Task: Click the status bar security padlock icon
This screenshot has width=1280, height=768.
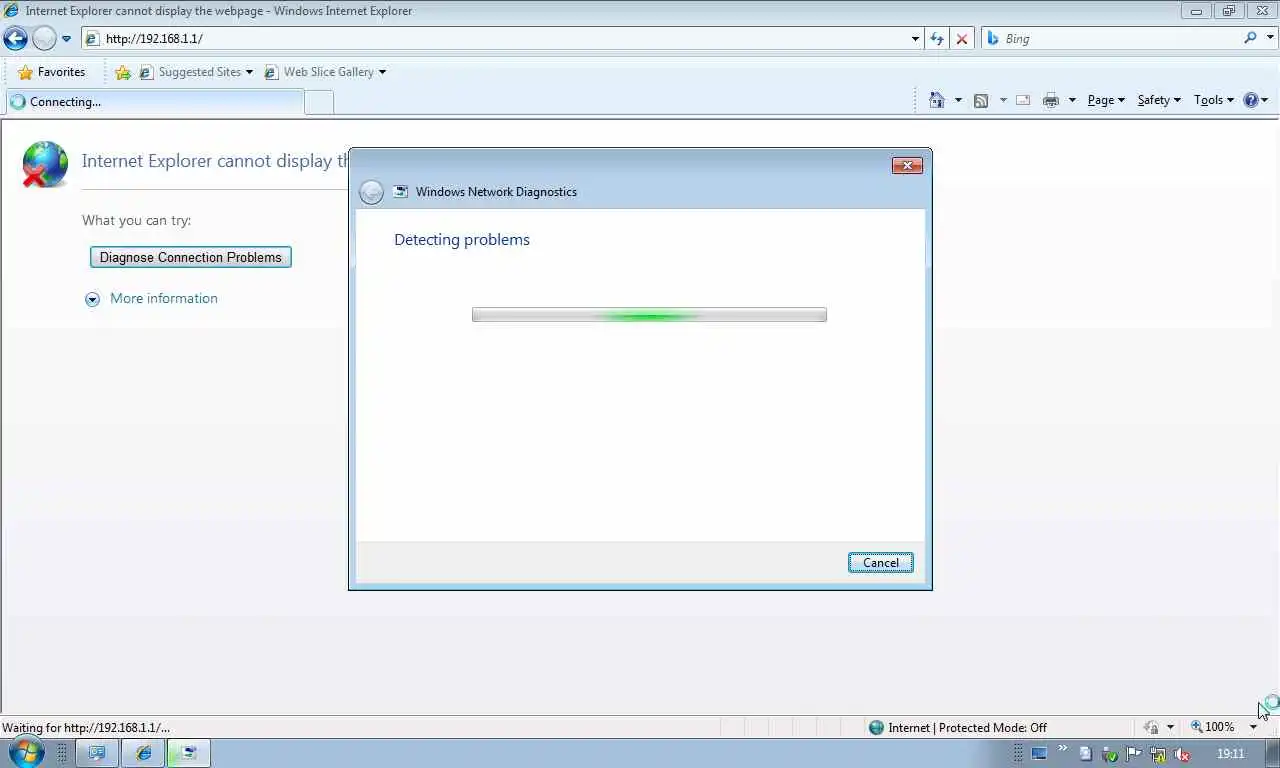Action: [1151, 727]
